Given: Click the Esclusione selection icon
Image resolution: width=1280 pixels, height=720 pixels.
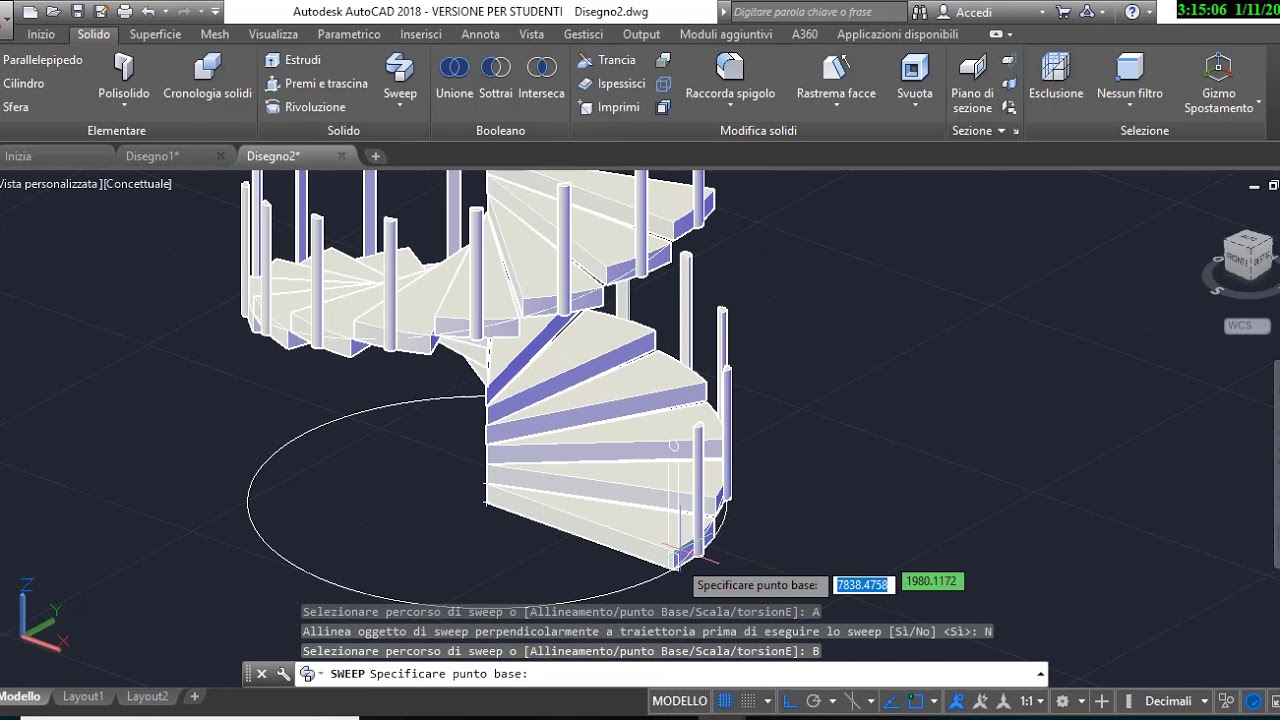Looking at the screenshot, I should click(x=1056, y=67).
